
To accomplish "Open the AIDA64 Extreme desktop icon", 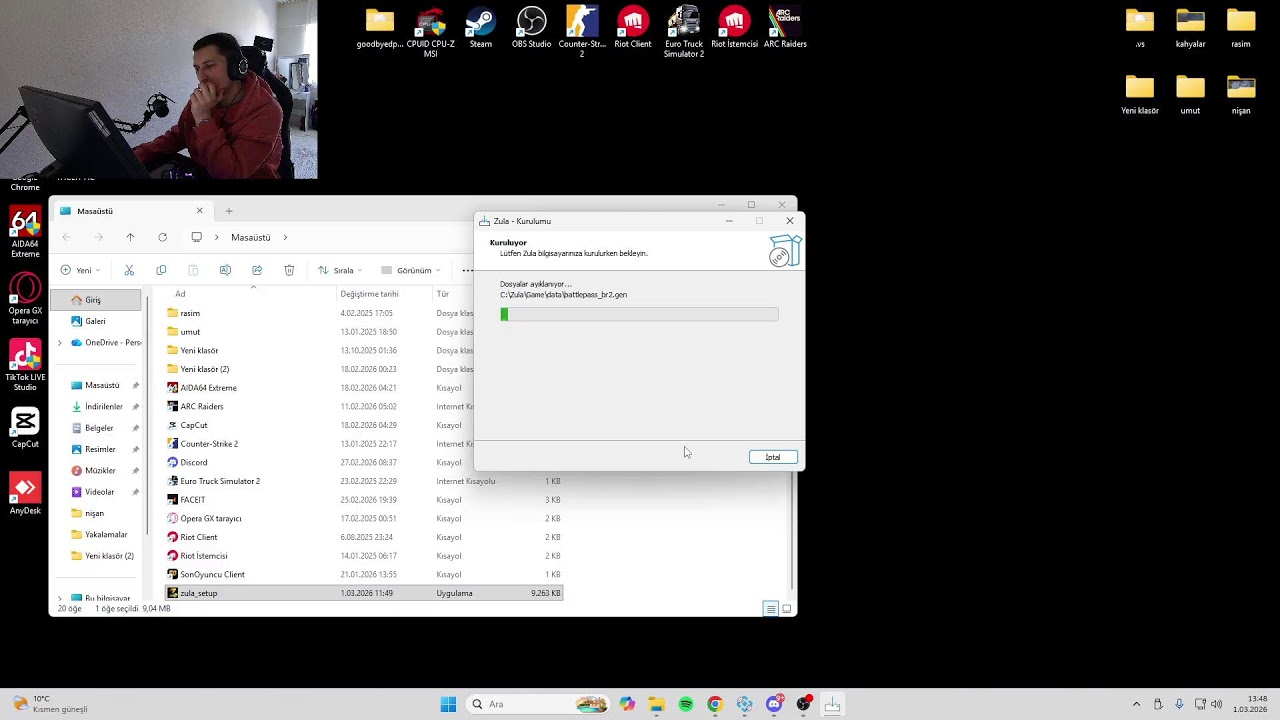I will coord(25,233).
